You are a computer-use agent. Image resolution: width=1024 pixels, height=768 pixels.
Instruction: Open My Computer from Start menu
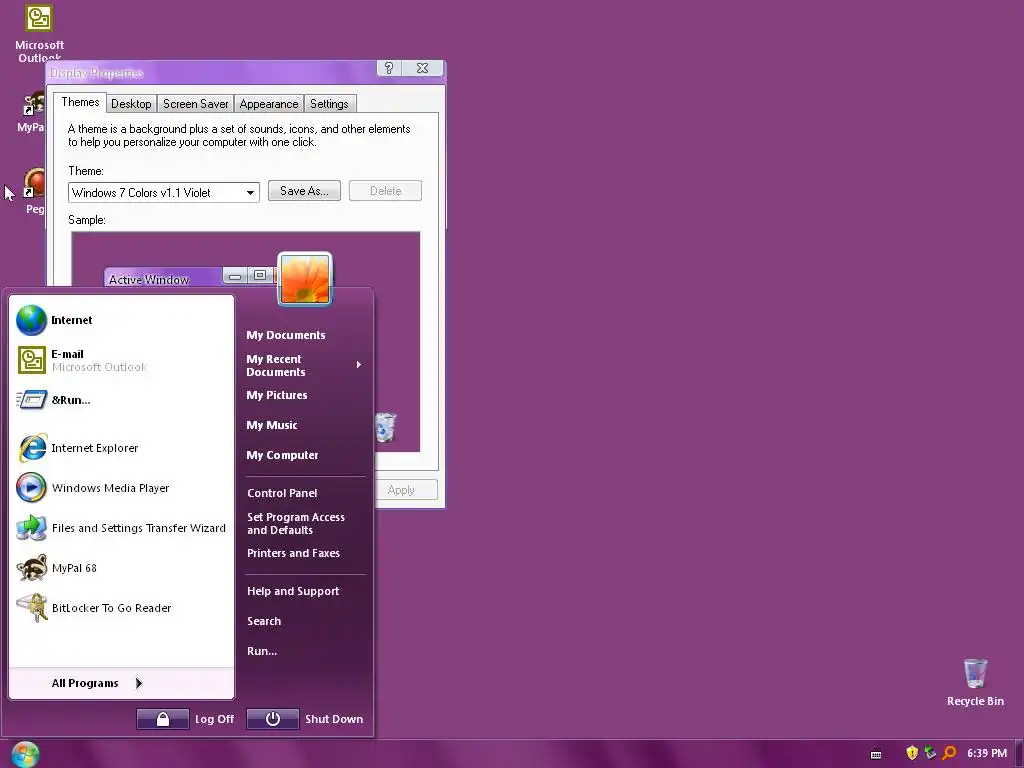point(282,455)
